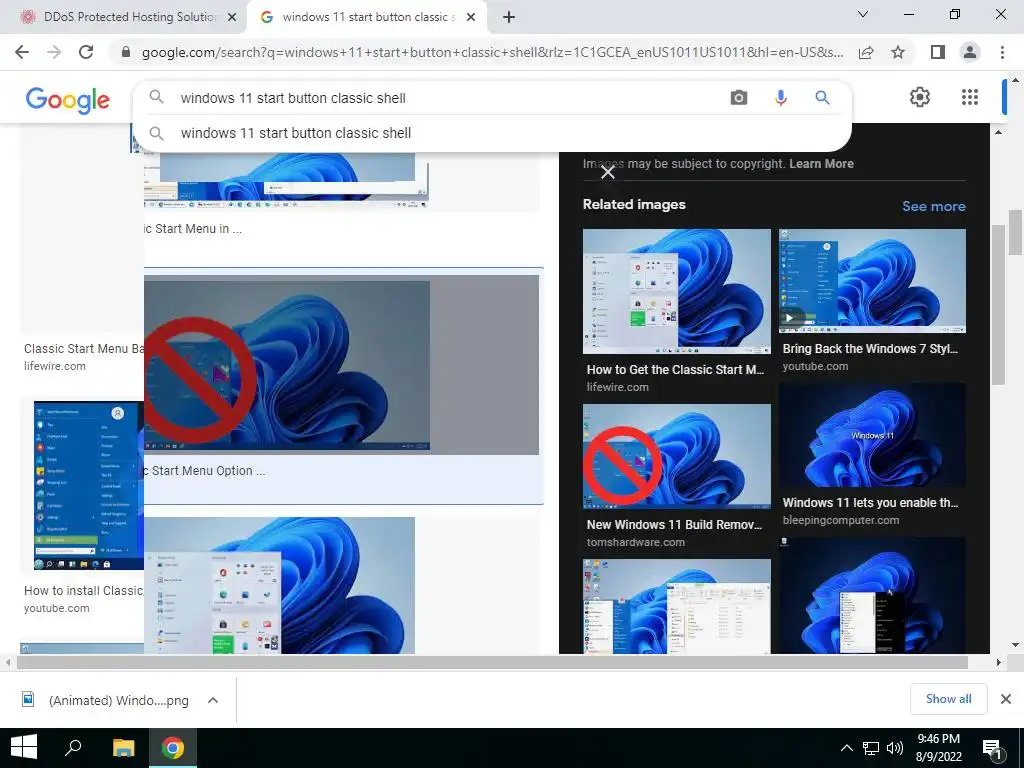Click the site padlock icon

click(126, 52)
